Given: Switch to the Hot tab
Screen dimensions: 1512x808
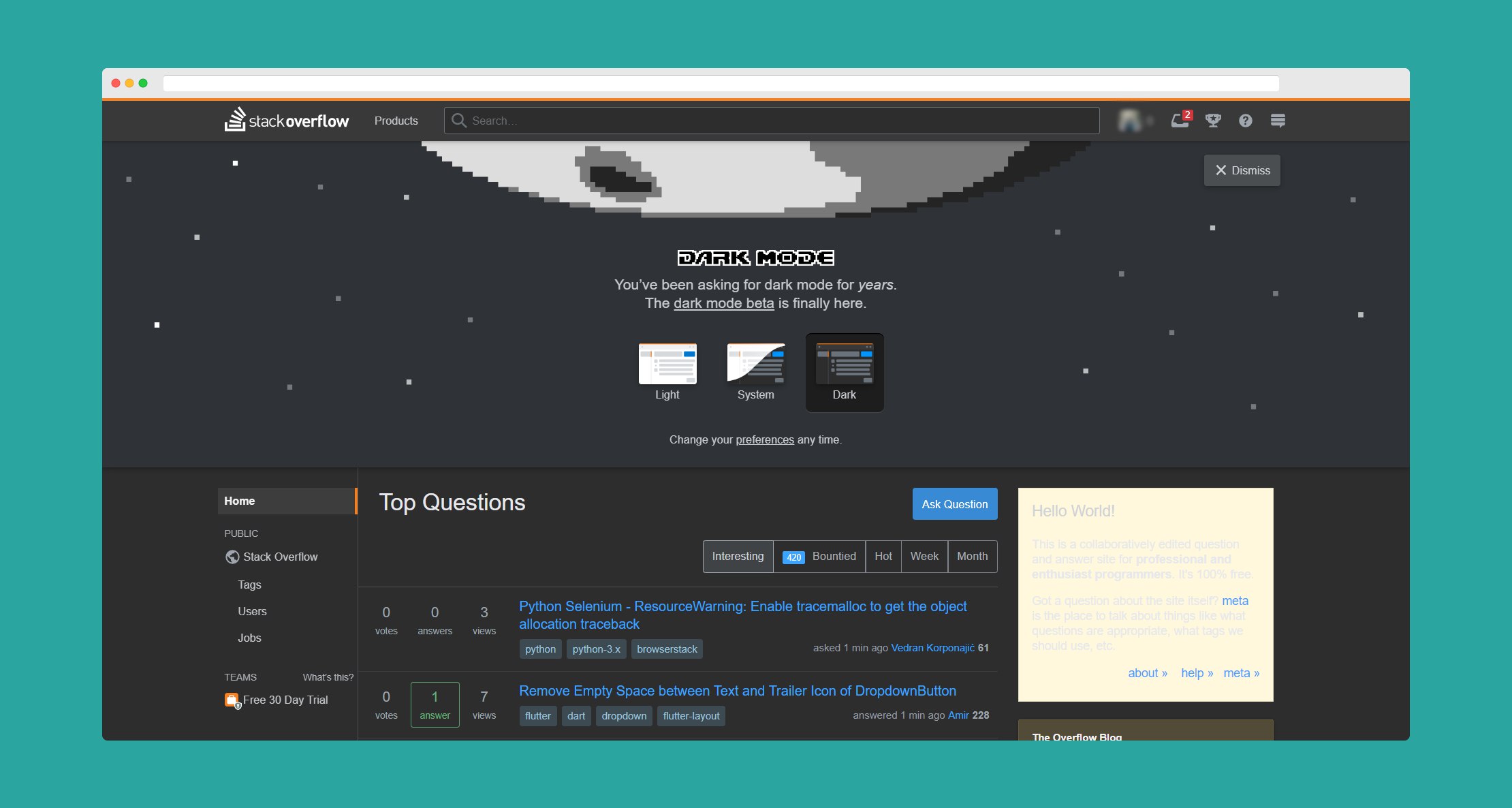Looking at the screenshot, I should click(x=883, y=557).
